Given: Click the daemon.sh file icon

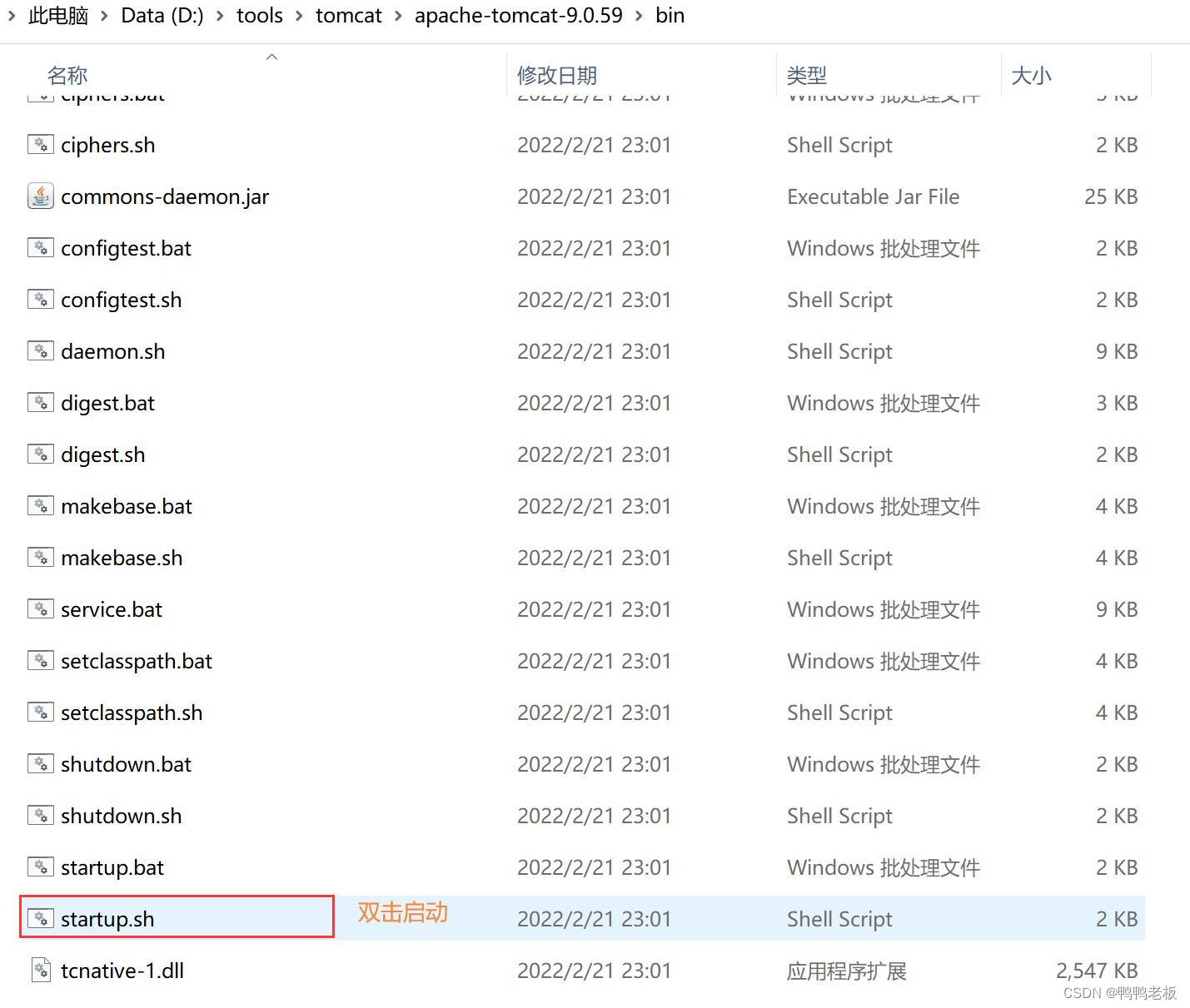Looking at the screenshot, I should click(40, 350).
